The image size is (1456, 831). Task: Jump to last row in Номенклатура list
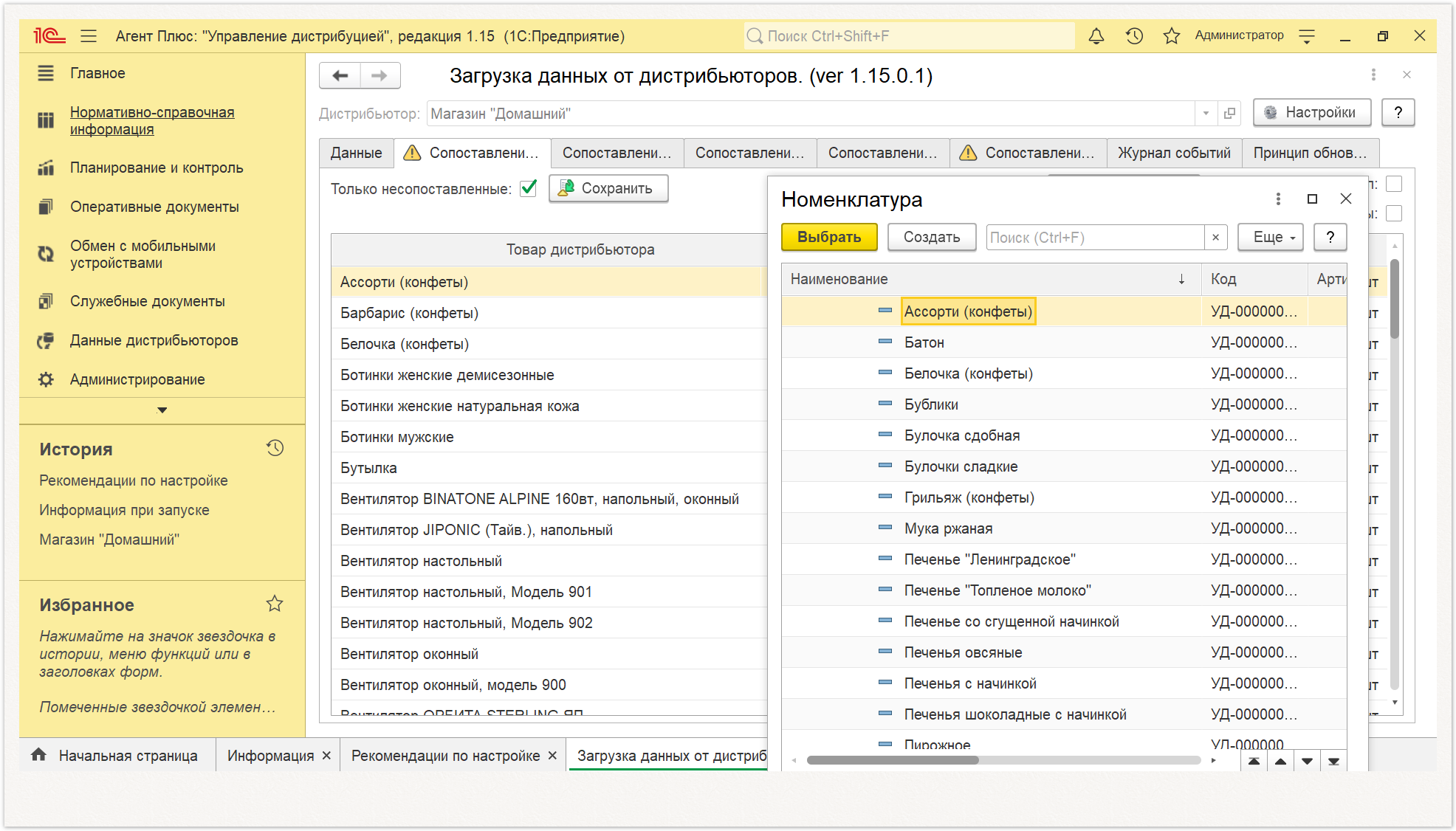1333,761
